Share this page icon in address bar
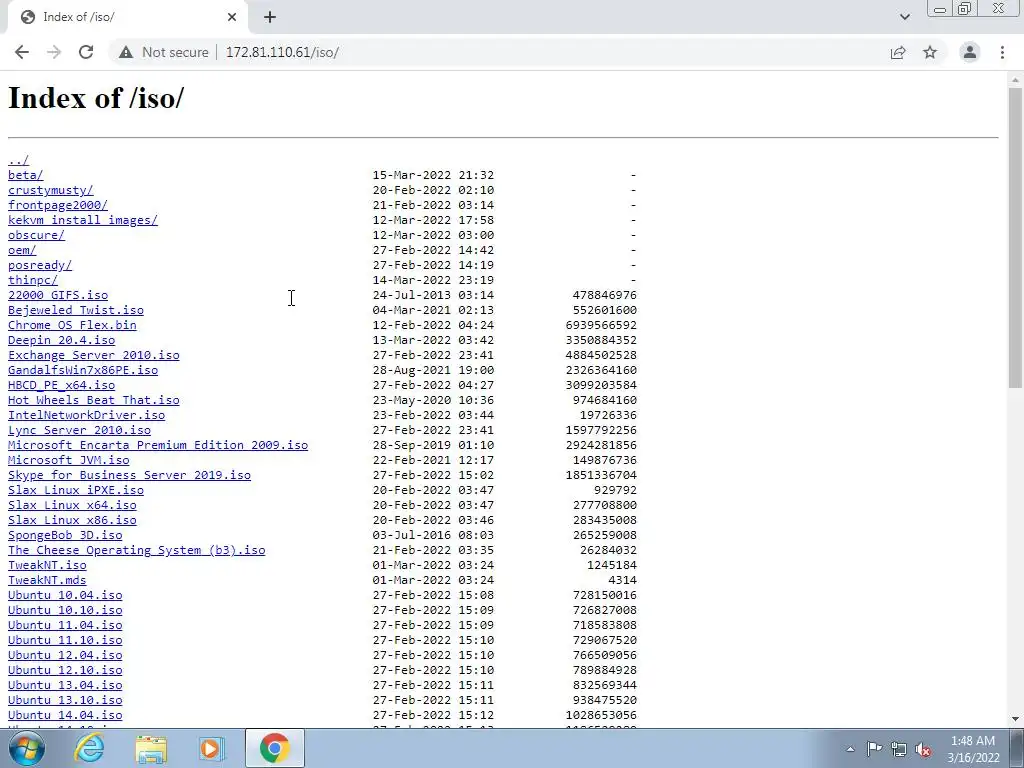 pyautogui.click(x=898, y=52)
